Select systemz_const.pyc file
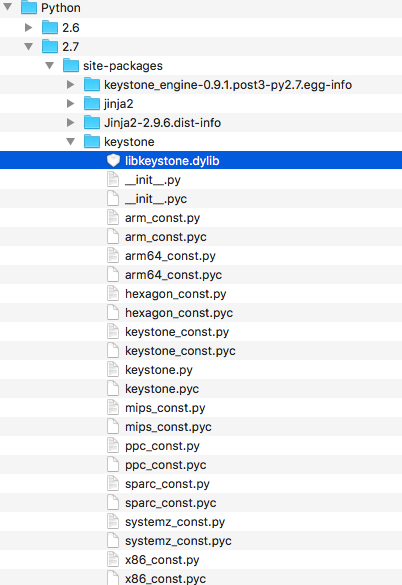 [x=201, y=541]
